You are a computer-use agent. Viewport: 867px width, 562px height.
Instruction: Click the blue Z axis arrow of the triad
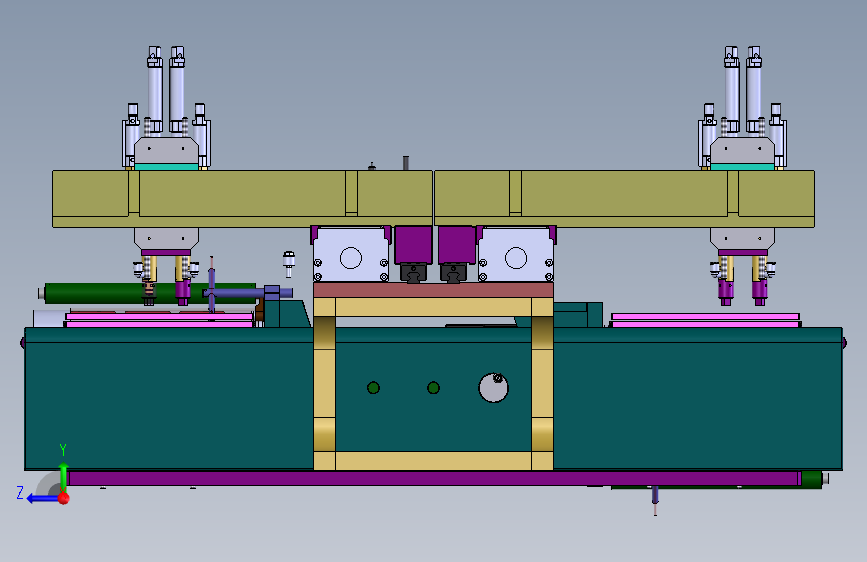coord(42,498)
